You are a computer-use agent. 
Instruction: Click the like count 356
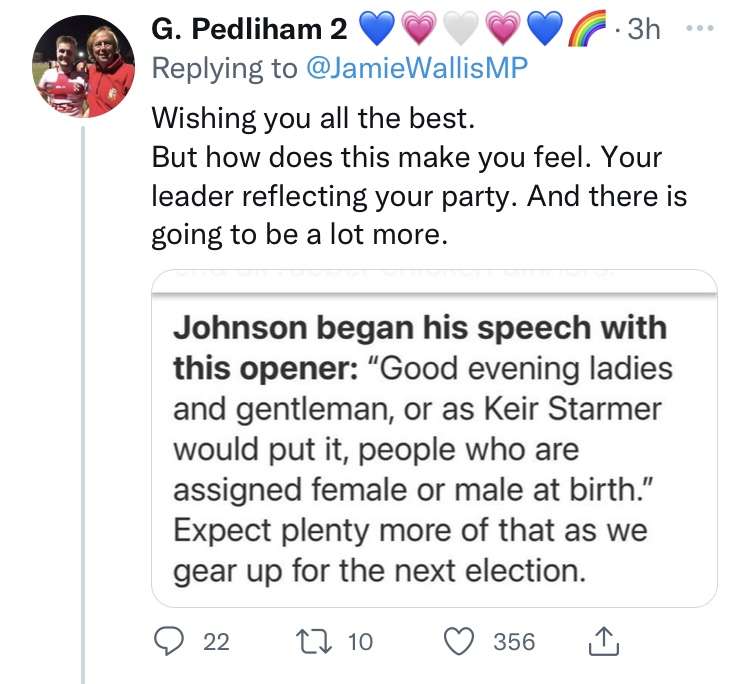pyautogui.click(x=514, y=642)
